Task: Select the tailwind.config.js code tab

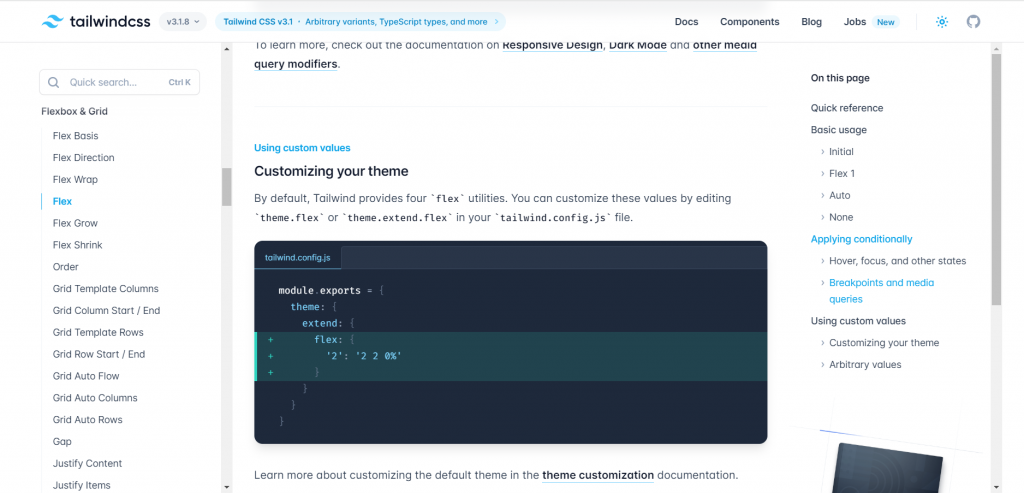Action: pos(299,257)
